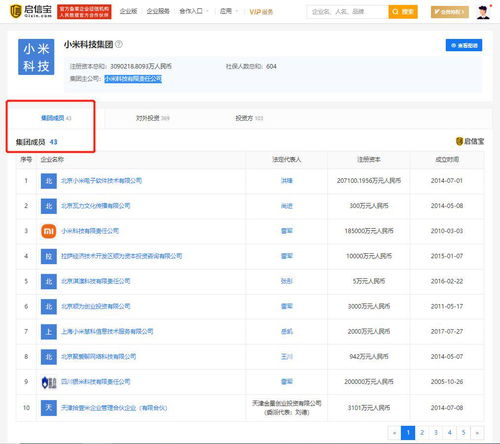The width and height of the screenshot is (500, 444).
Task: Click the company logo in row 9
Action: tap(49, 382)
